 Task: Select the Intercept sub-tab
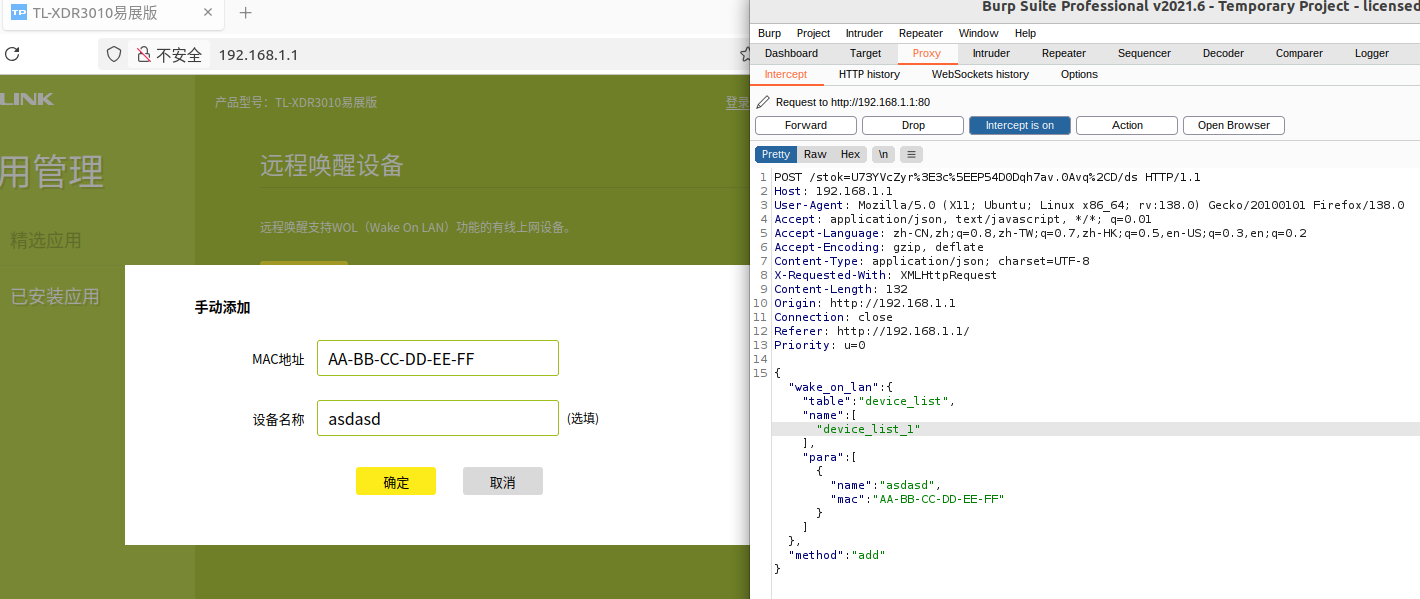coord(785,74)
